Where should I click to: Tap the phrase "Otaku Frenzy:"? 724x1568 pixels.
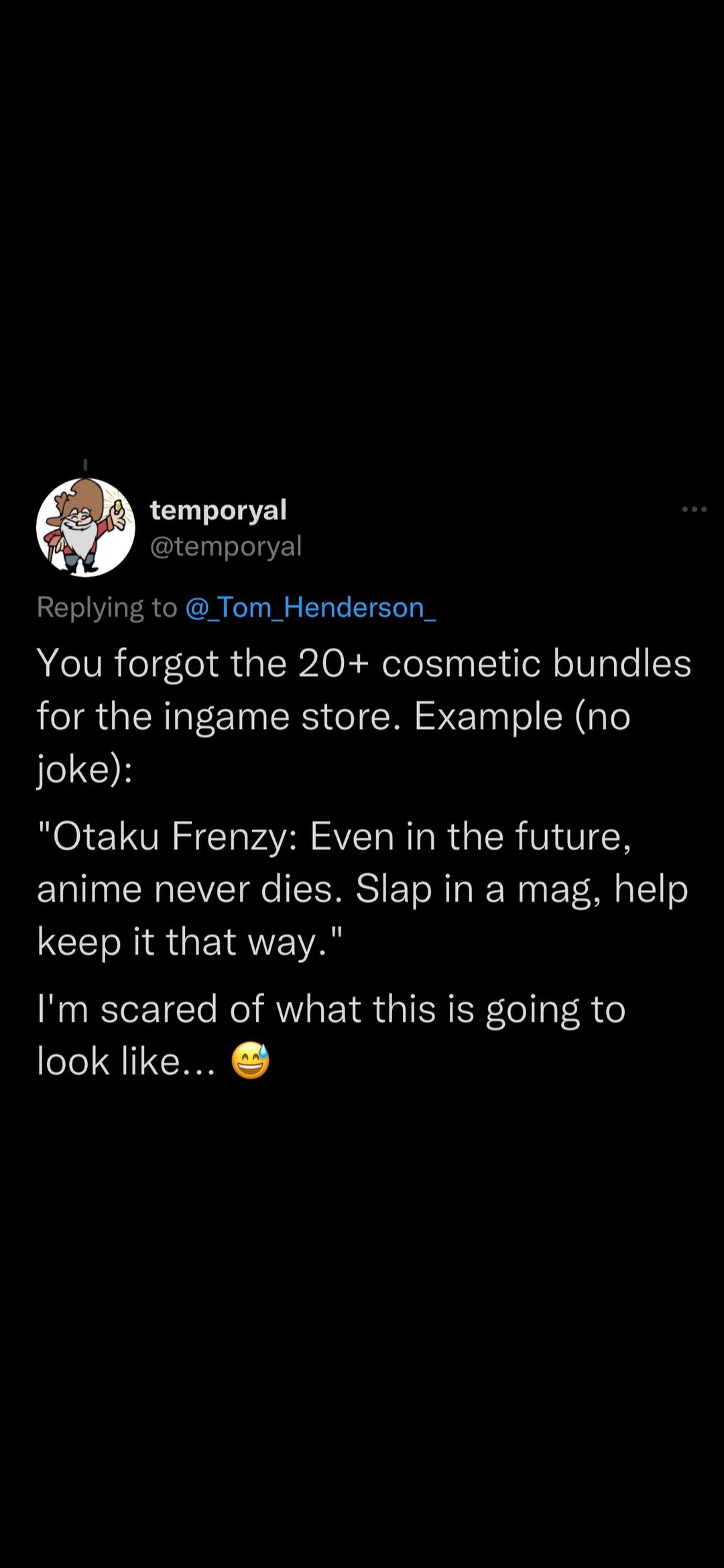pos(168,836)
